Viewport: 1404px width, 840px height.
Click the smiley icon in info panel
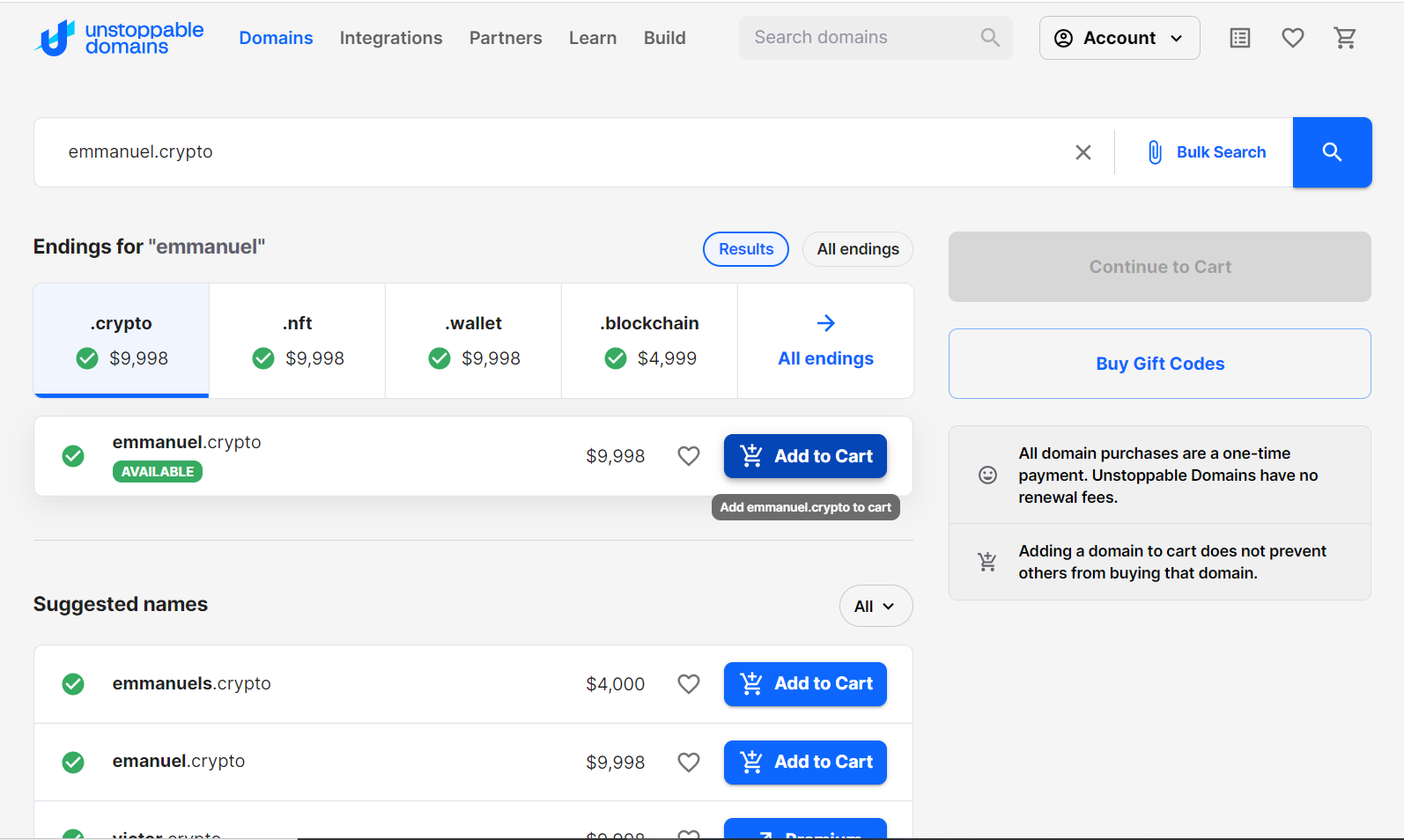tap(988, 475)
